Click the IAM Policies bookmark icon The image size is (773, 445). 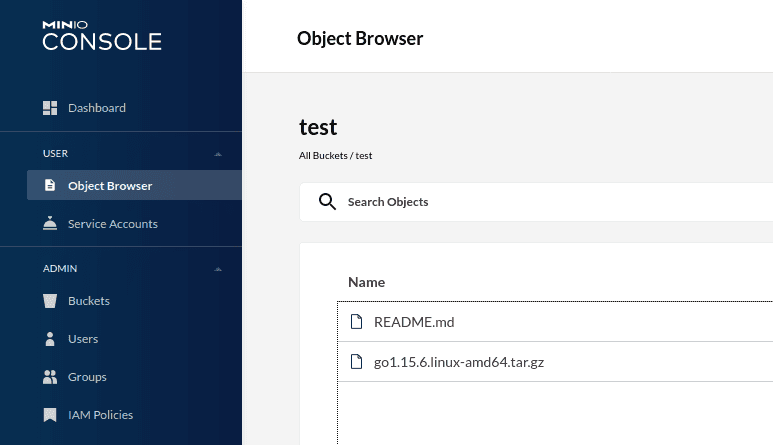(50, 415)
